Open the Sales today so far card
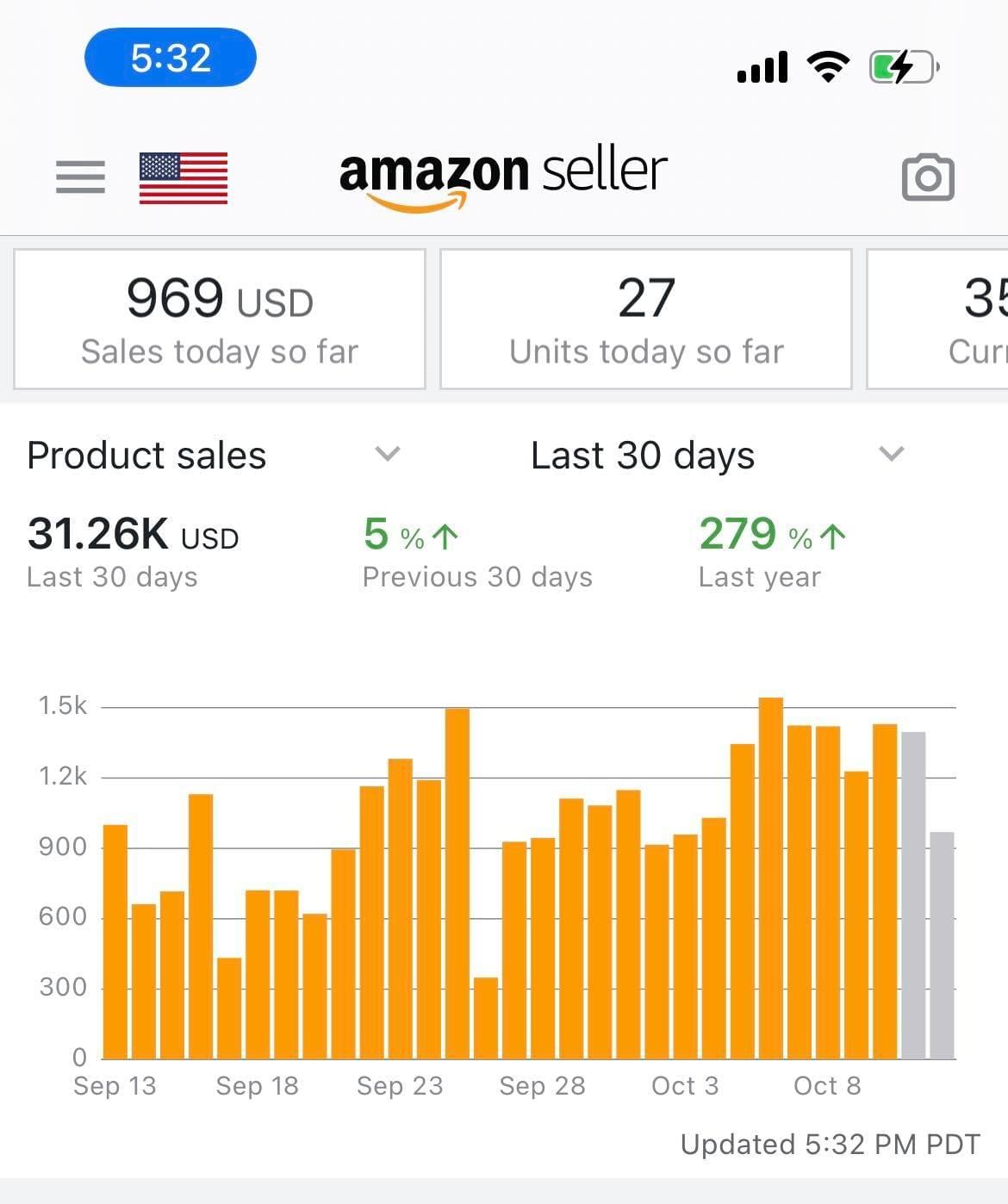The image size is (1008, 1204). [220, 320]
